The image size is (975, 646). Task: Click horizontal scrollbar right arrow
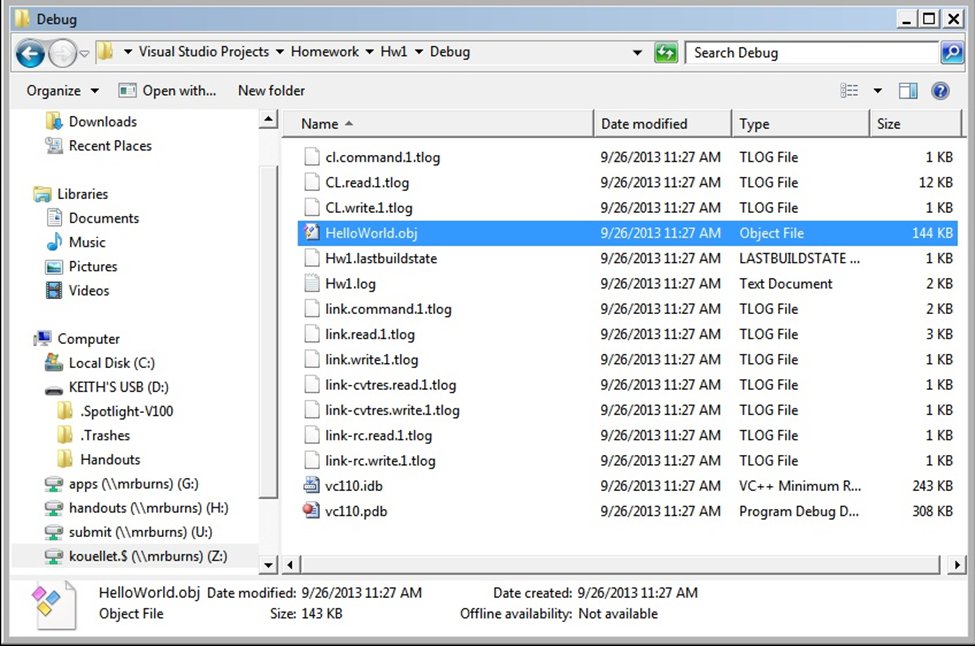pyautogui.click(x=956, y=565)
